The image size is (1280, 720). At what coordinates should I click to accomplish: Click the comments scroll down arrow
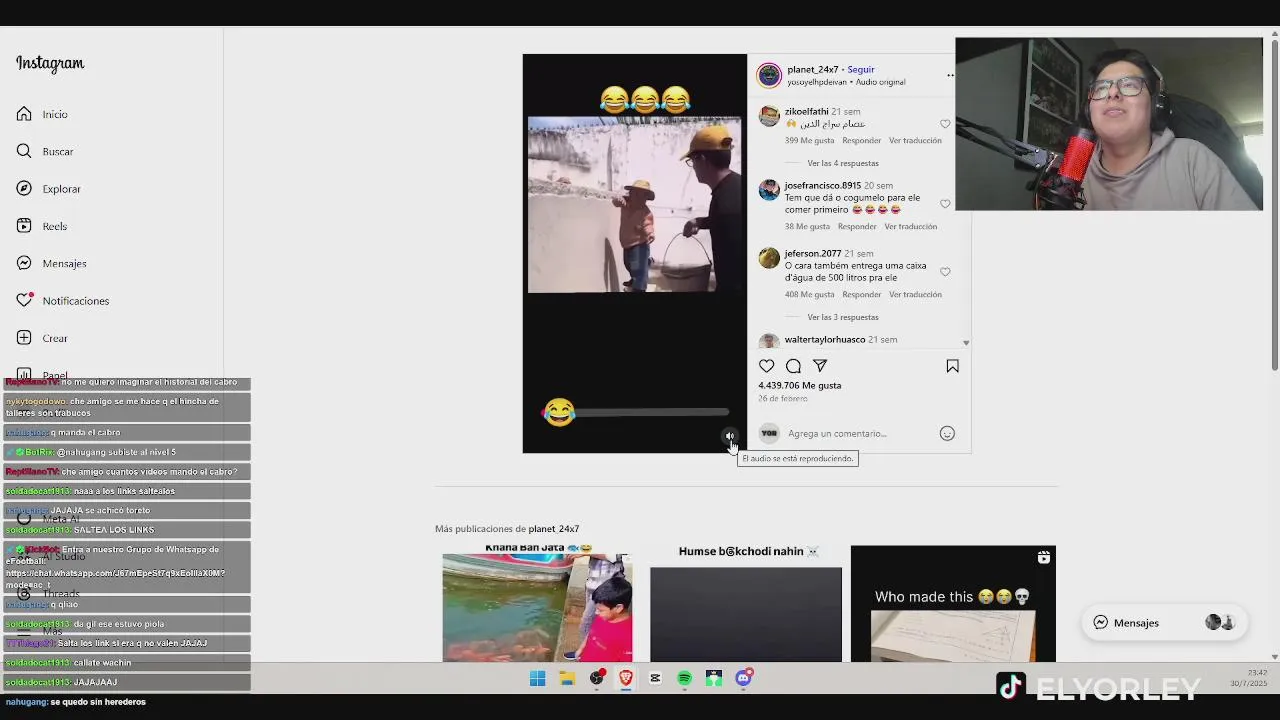point(965,342)
